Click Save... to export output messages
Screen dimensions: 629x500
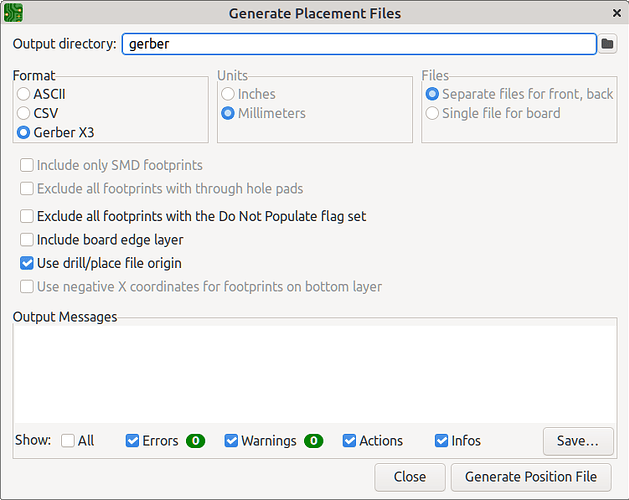578,441
